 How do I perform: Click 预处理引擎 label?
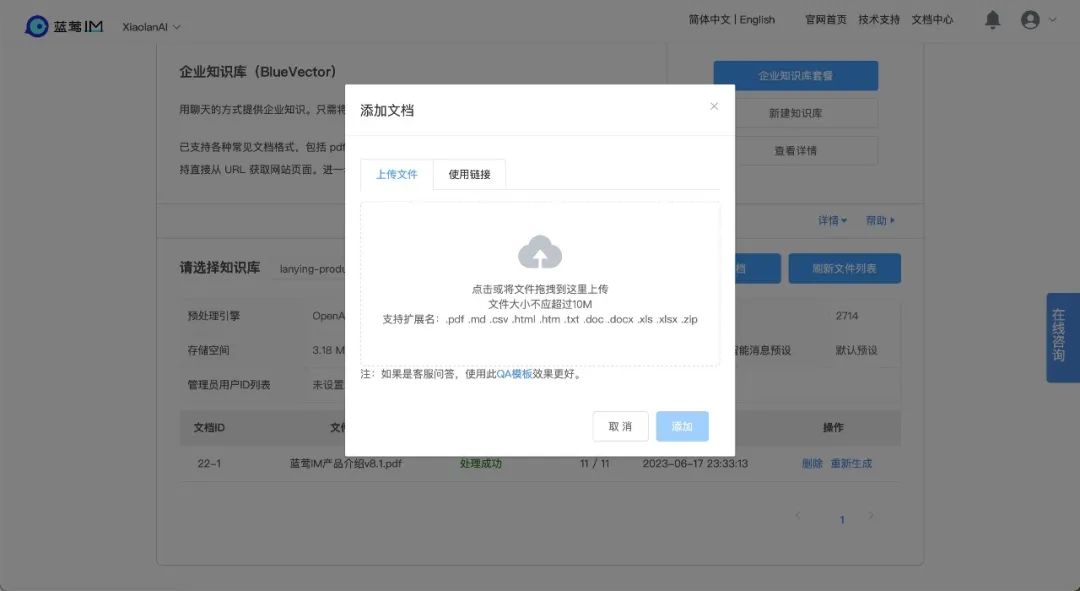click(x=214, y=316)
